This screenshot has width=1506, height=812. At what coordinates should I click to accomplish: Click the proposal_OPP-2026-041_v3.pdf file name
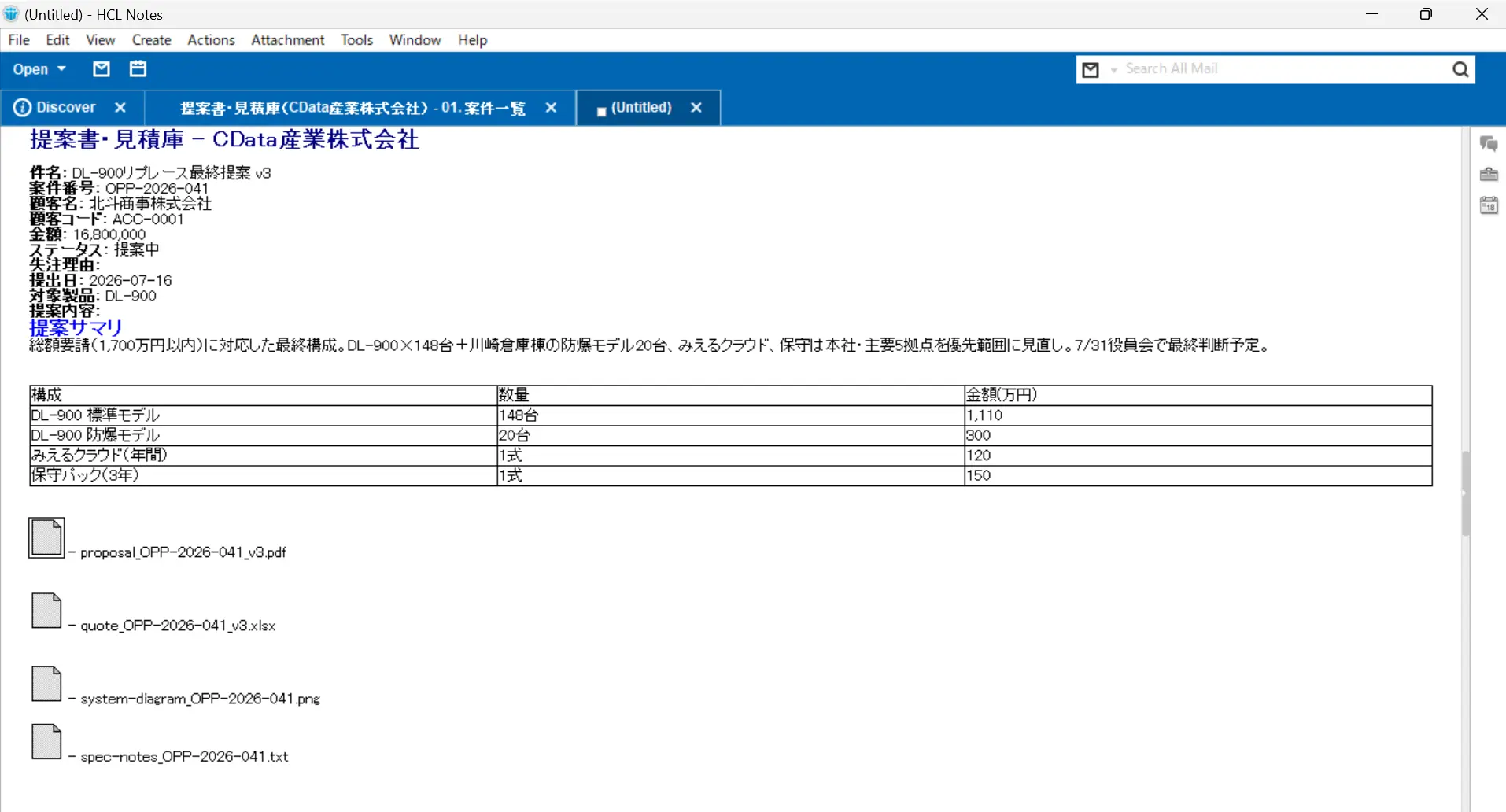[183, 553]
